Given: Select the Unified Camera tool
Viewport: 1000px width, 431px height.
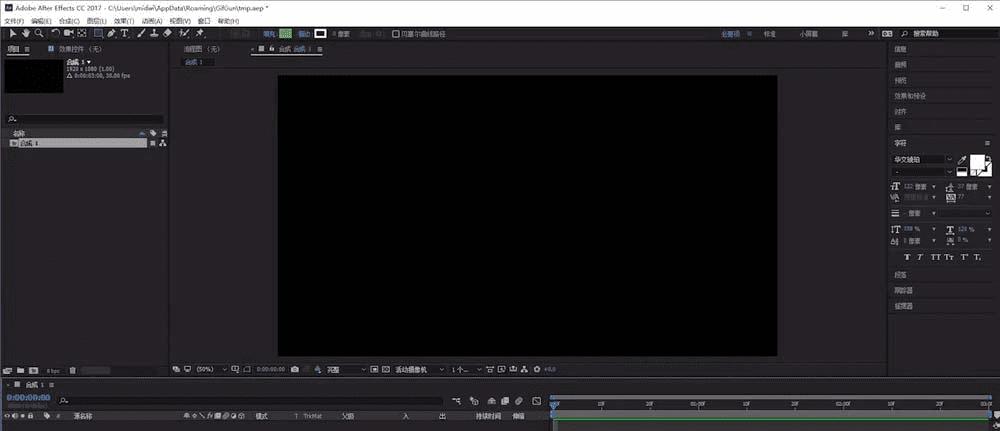Looking at the screenshot, I should (x=69, y=33).
